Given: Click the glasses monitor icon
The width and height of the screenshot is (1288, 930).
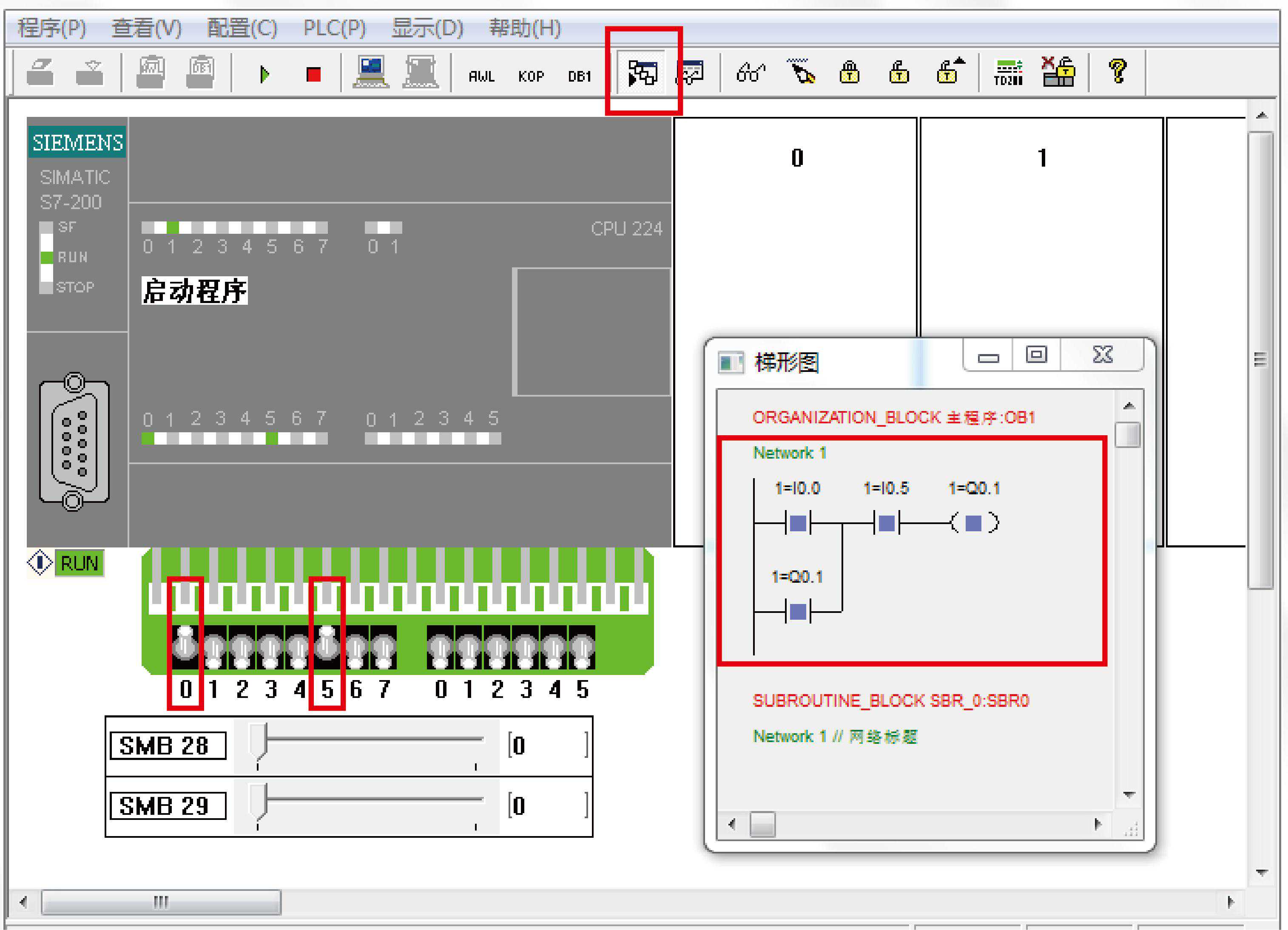Looking at the screenshot, I should pos(750,73).
